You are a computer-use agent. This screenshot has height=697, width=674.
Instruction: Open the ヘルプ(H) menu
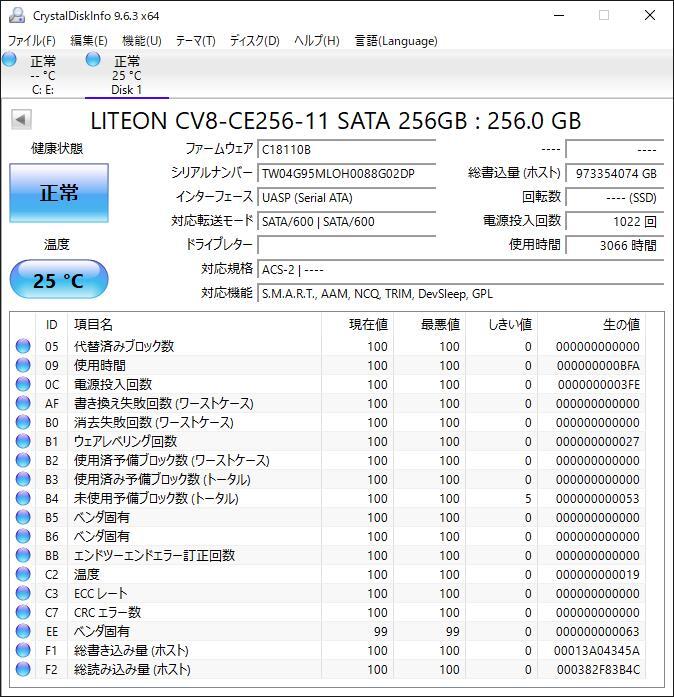pos(317,41)
